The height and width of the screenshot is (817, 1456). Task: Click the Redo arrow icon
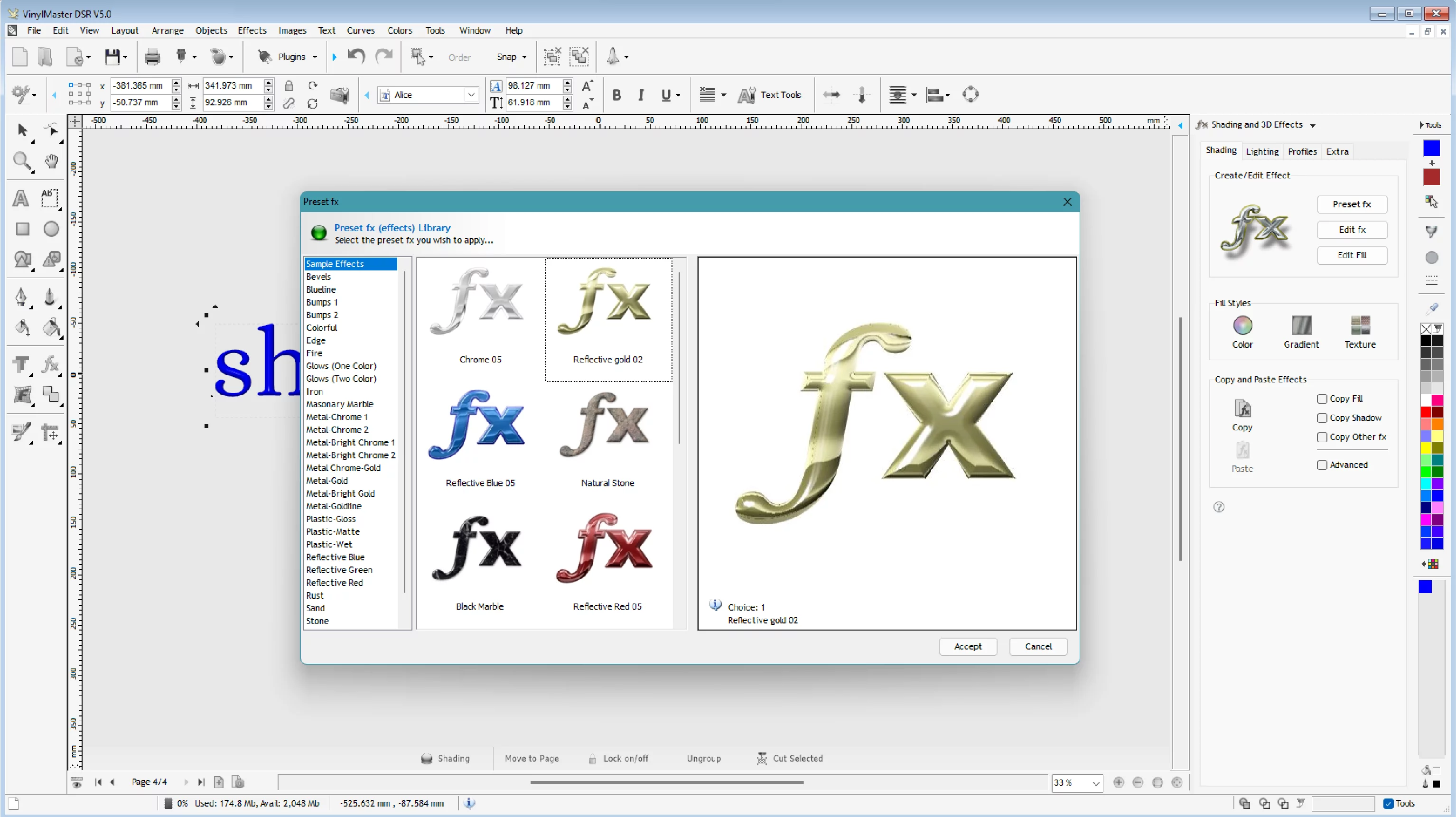(384, 56)
